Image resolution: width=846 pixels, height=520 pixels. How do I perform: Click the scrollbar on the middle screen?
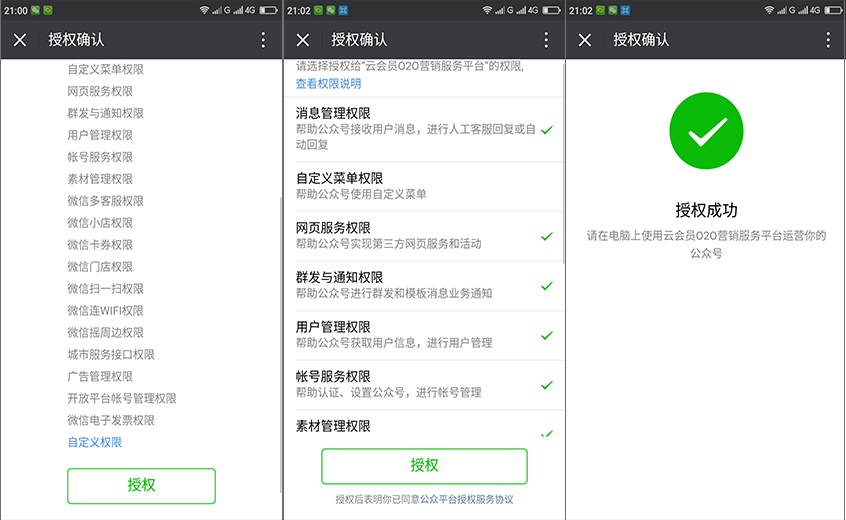[564, 165]
